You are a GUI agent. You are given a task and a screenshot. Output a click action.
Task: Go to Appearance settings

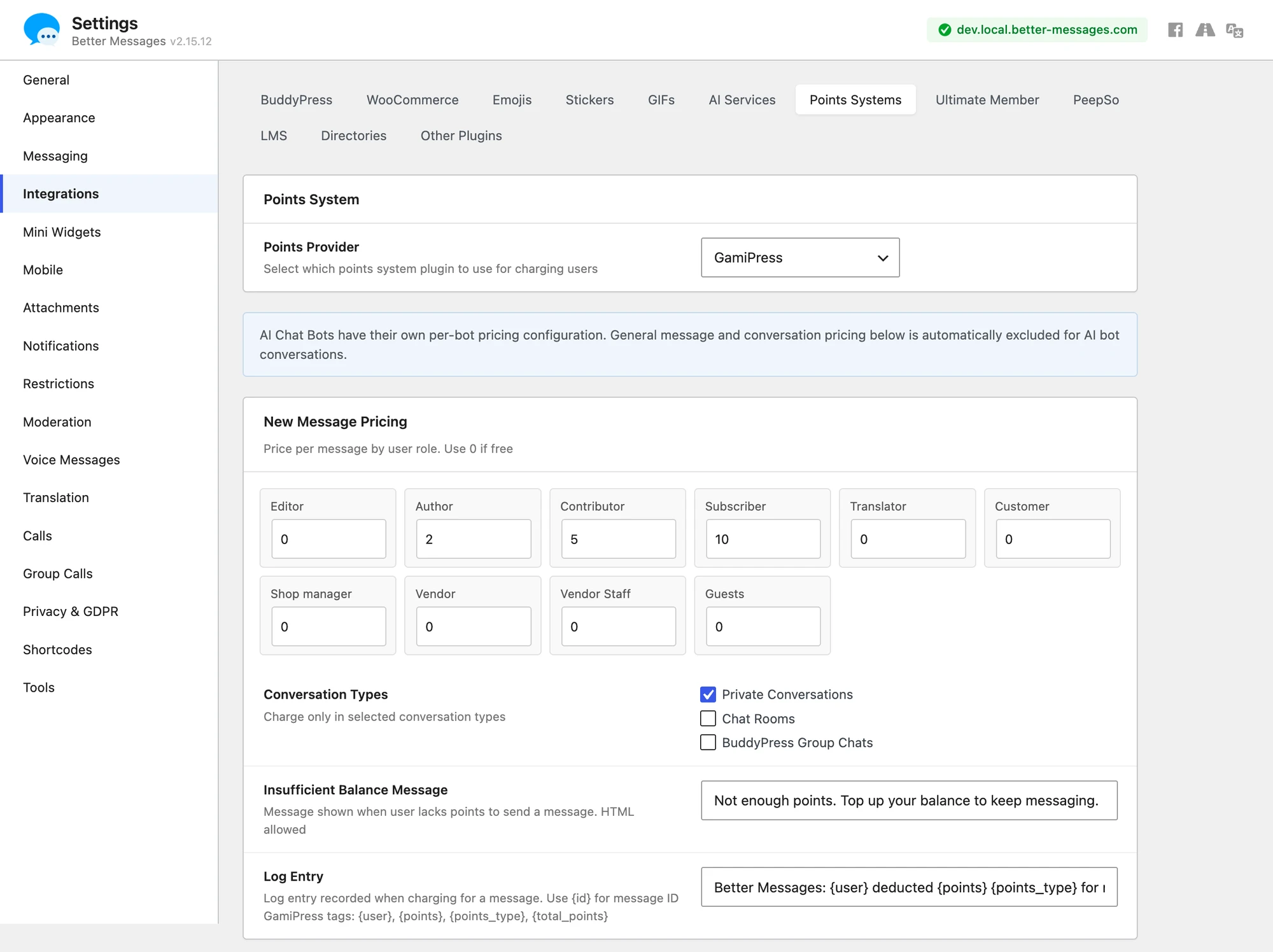click(109, 118)
